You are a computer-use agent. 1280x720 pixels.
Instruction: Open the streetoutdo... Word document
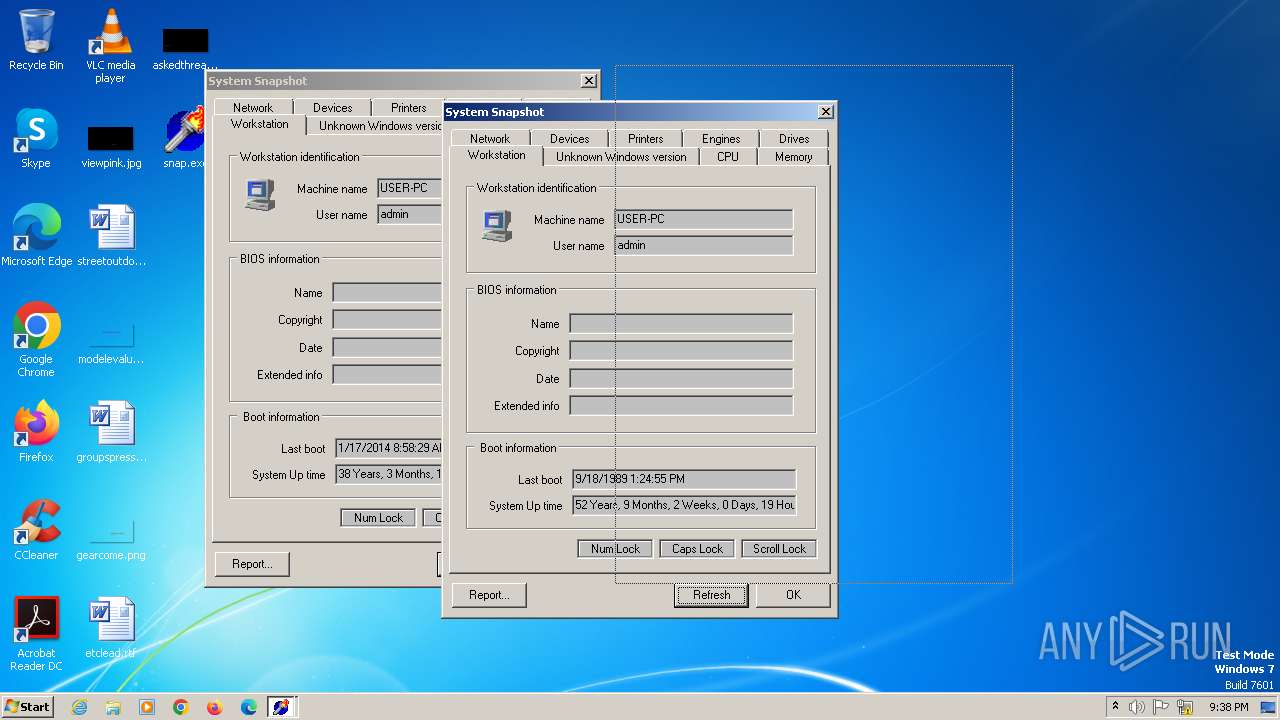[111, 236]
